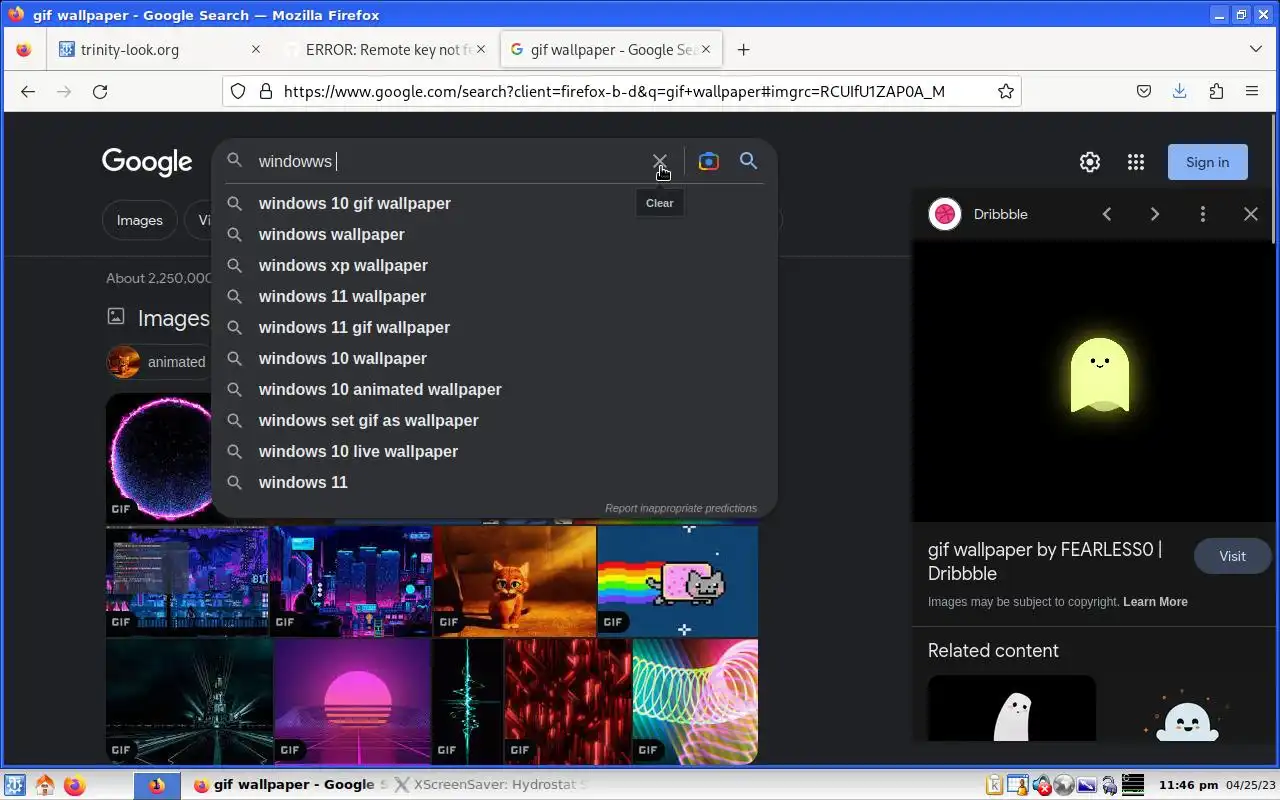Close the image preview panel
The height and width of the screenshot is (800, 1280).
click(1251, 214)
